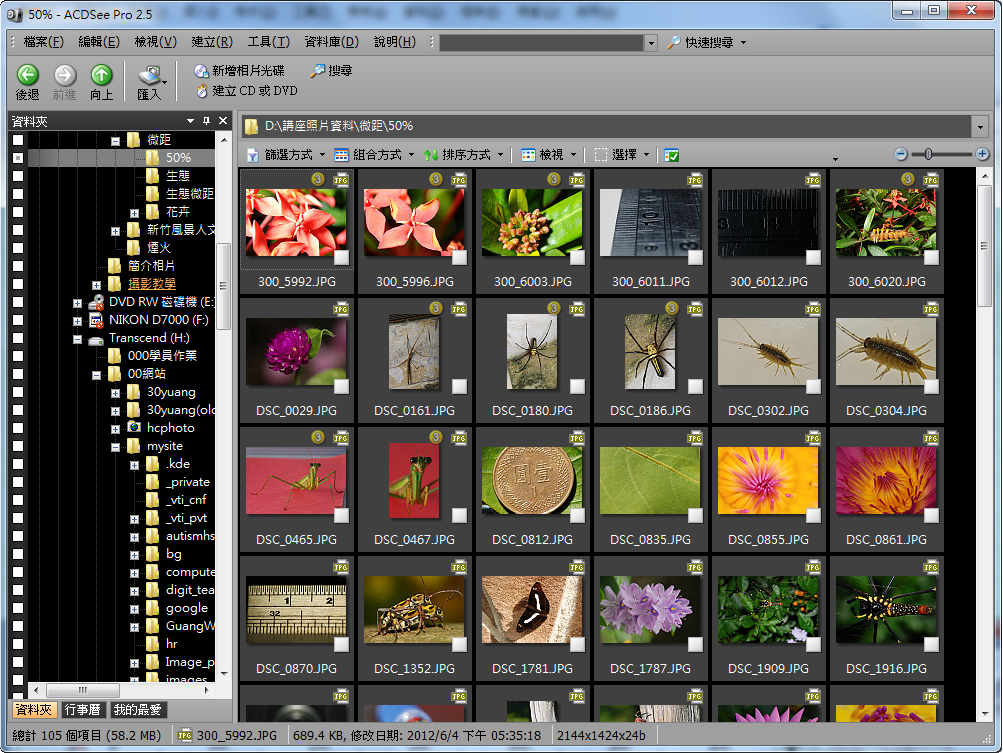Click the 匯入 import icon

point(150,75)
